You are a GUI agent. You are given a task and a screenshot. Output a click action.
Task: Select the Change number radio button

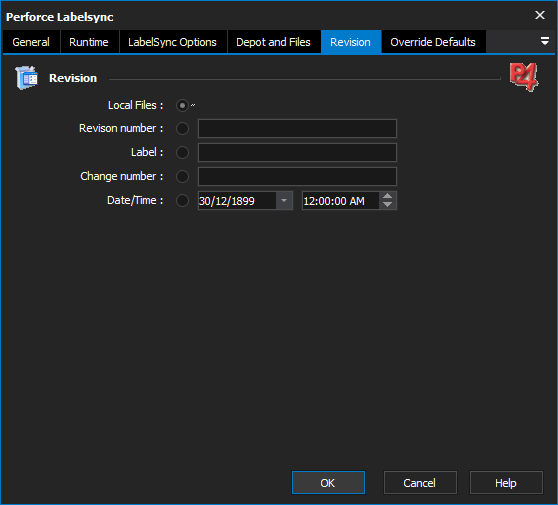pyautogui.click(x=182, y=176)
